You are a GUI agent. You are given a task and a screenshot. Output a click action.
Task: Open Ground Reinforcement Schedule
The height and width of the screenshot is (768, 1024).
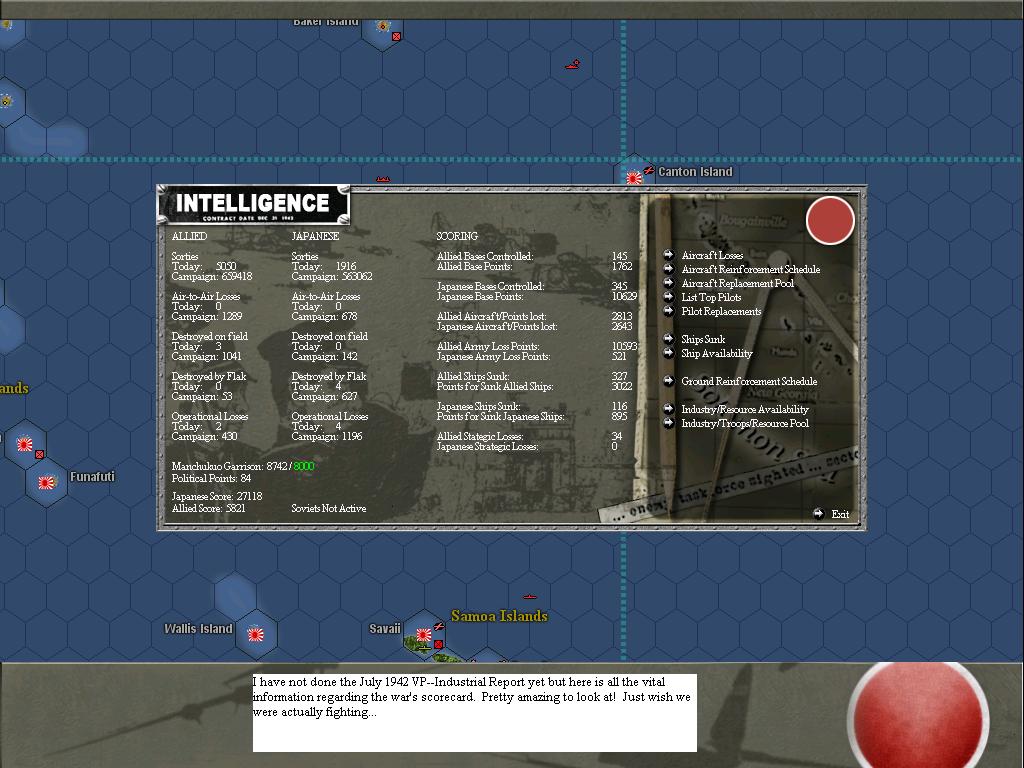749,381
